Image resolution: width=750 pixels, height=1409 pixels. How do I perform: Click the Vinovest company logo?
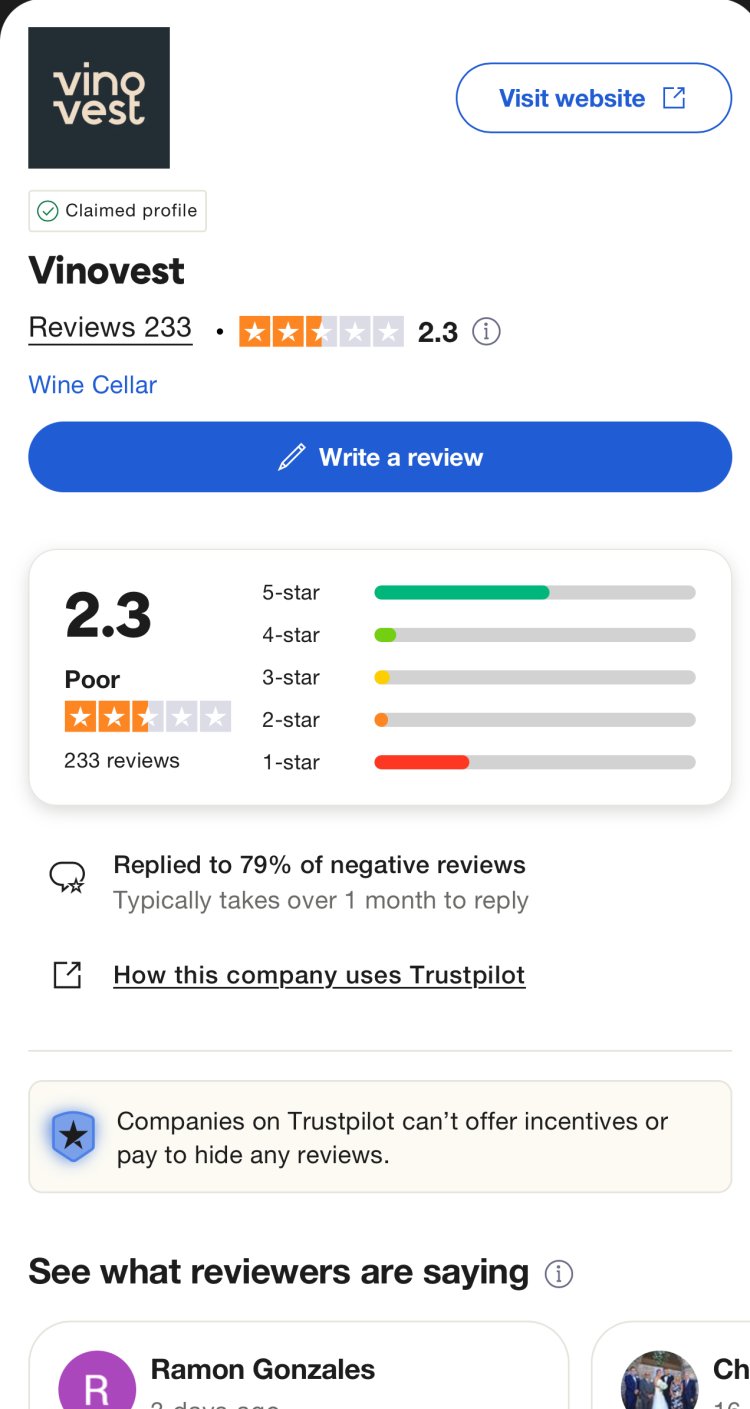(x=99, y=97)
